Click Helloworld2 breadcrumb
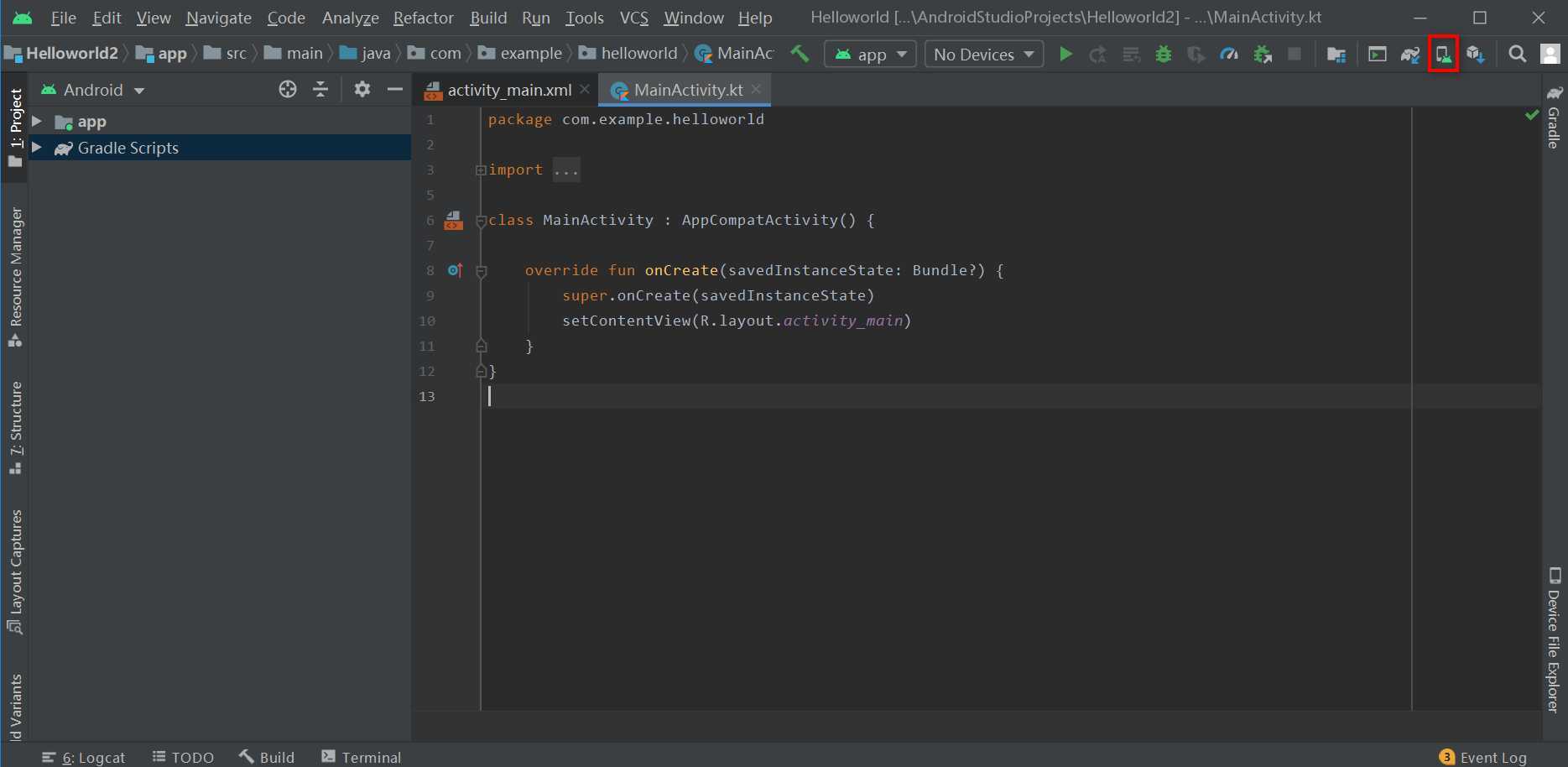The width and height of the screenshot is (1568, 767). coord(62,54)
